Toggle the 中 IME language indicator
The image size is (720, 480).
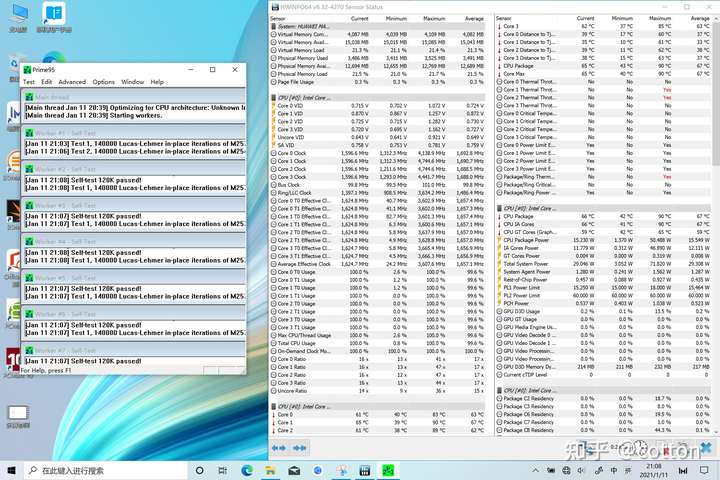(614, 470)
